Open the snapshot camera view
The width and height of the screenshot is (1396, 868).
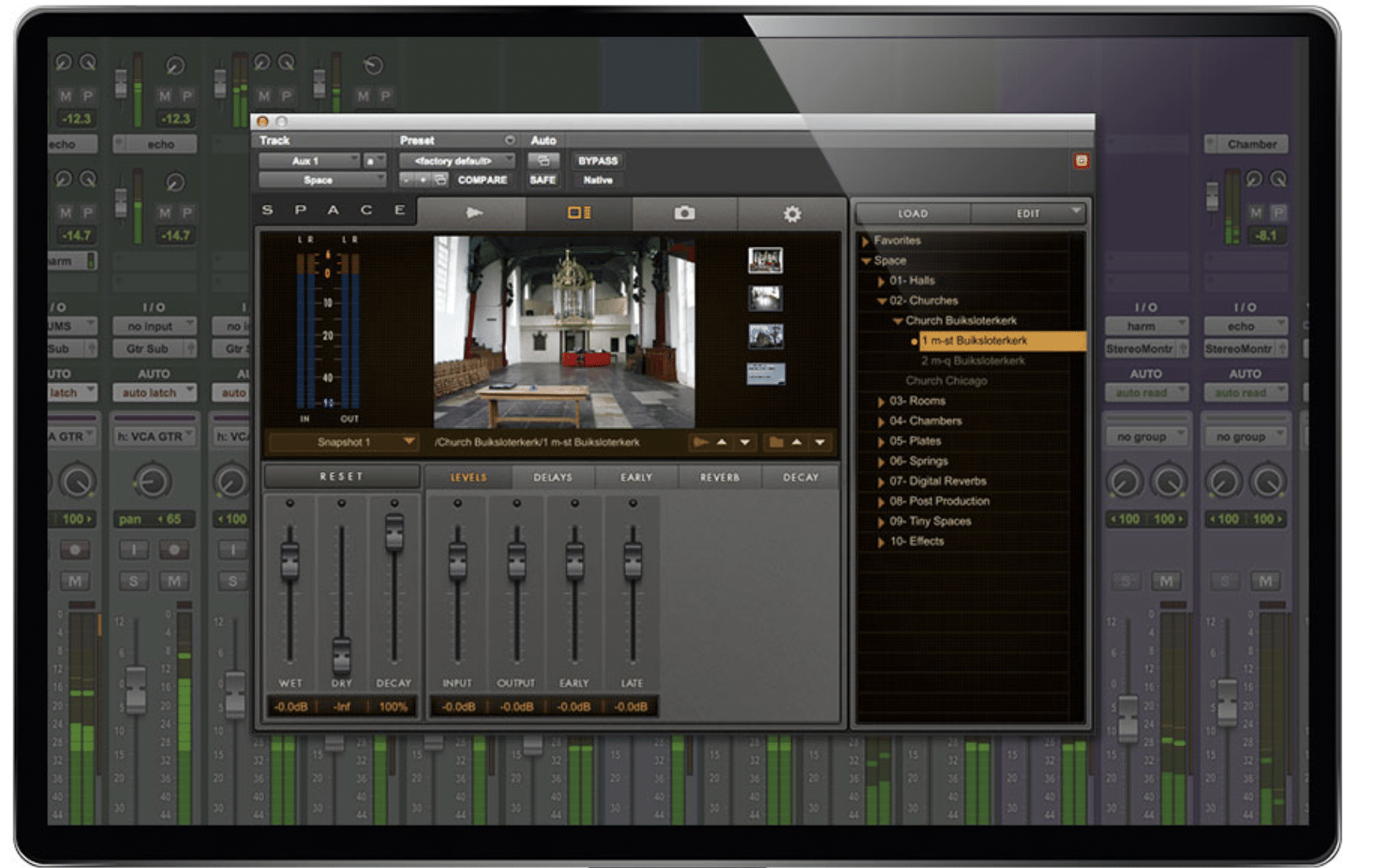click(x=685, y=213)
